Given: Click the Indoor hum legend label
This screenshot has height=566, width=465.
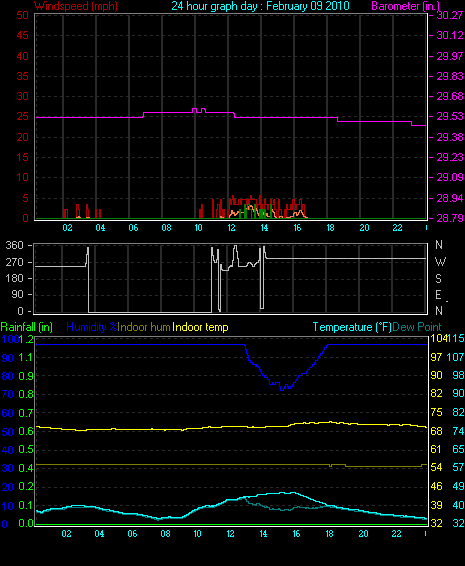Looking at the screenshot, I should click(144, 327).
